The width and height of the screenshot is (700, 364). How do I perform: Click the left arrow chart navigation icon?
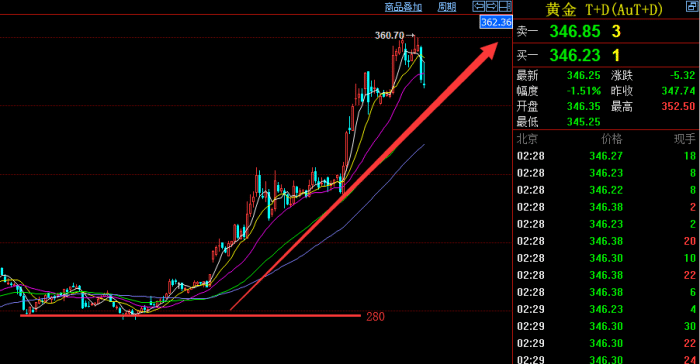tap(479, 6)
